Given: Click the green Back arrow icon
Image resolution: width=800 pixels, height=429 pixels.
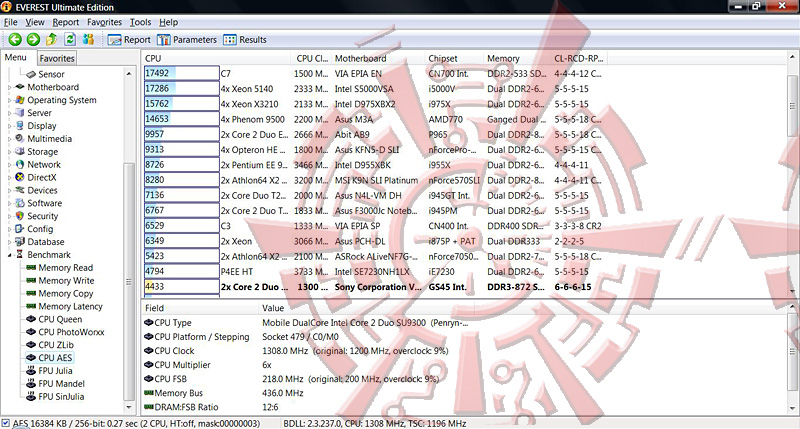Looking at the screenshot, I should point(15,39).
